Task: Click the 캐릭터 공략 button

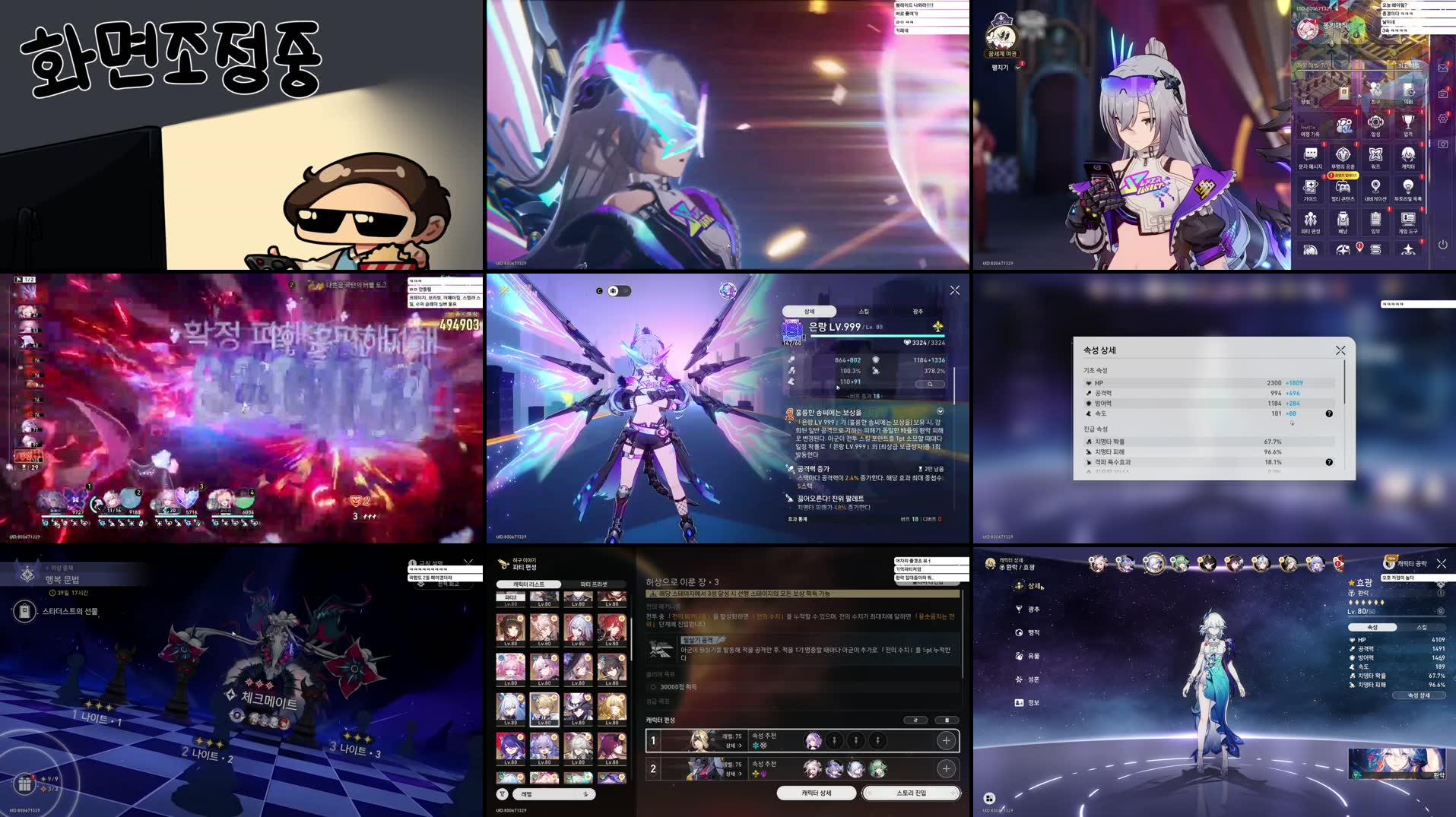Action: (x=1406, y=563)
